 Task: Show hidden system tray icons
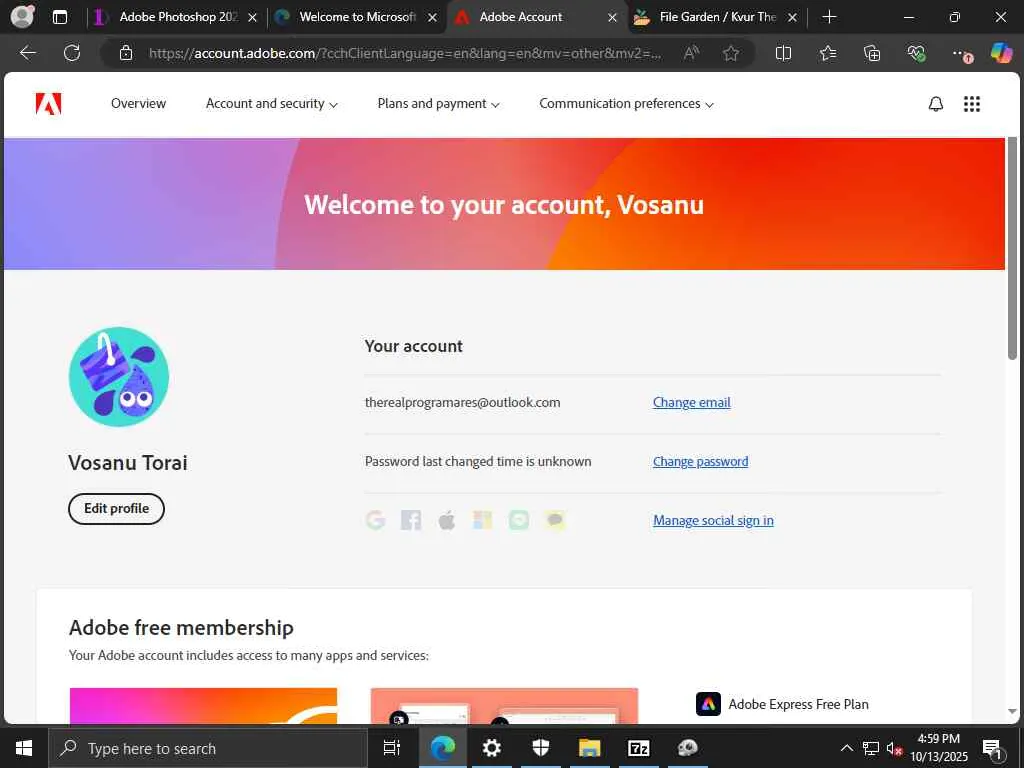(x=846, y=748)
